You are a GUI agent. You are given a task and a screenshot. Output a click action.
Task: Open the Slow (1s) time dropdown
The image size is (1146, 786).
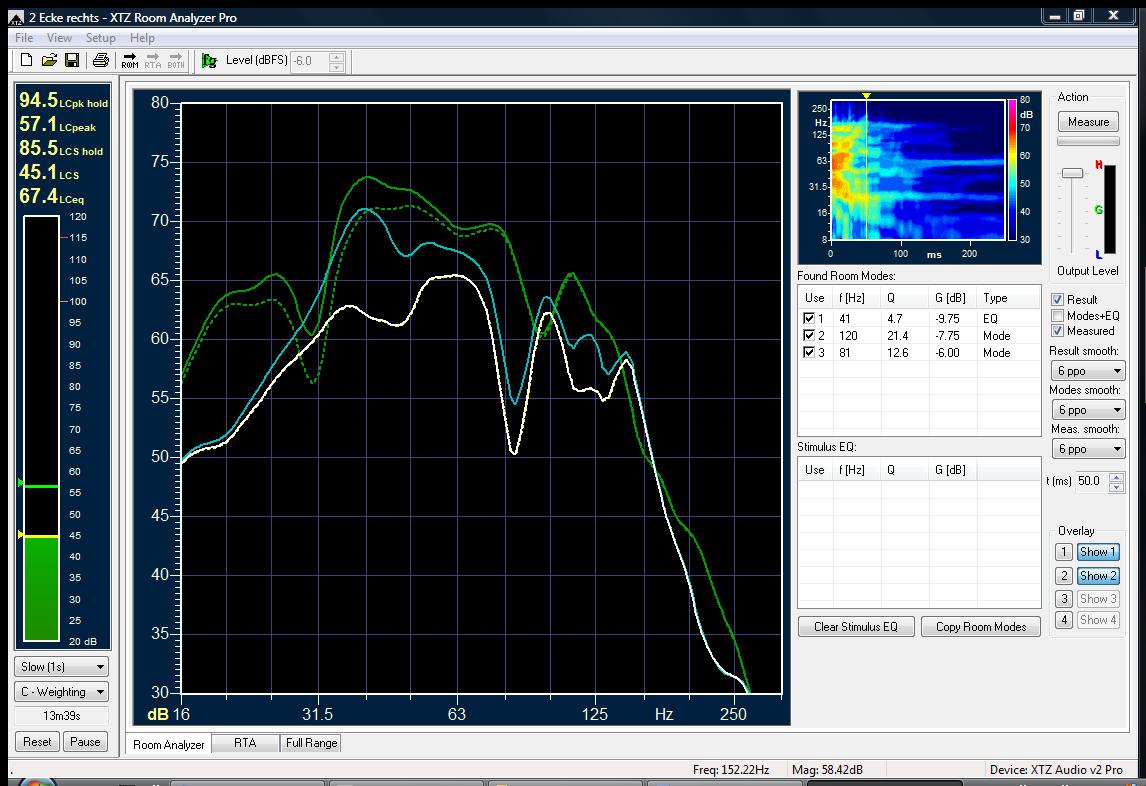pos(61,667)
